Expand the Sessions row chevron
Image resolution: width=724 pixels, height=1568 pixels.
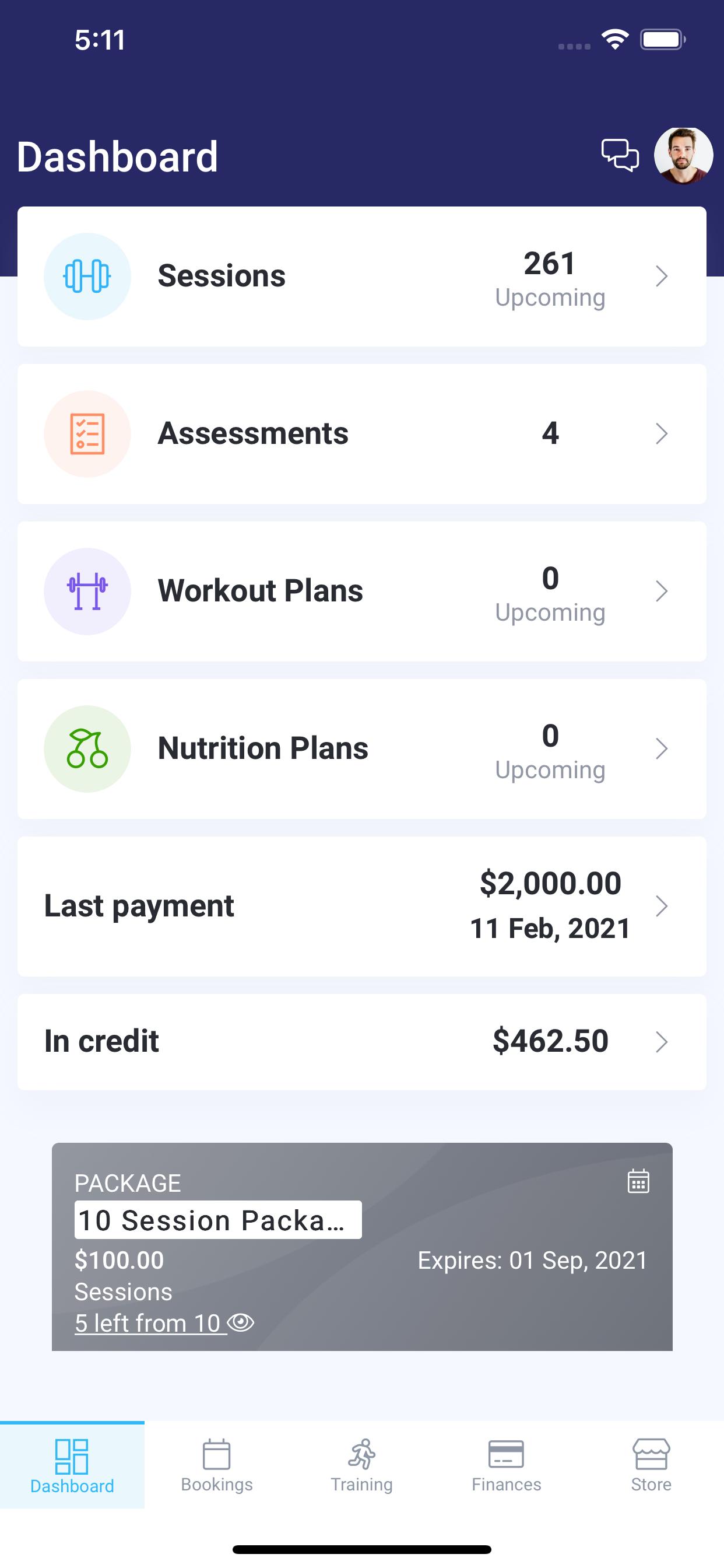[x=662, y=276]
